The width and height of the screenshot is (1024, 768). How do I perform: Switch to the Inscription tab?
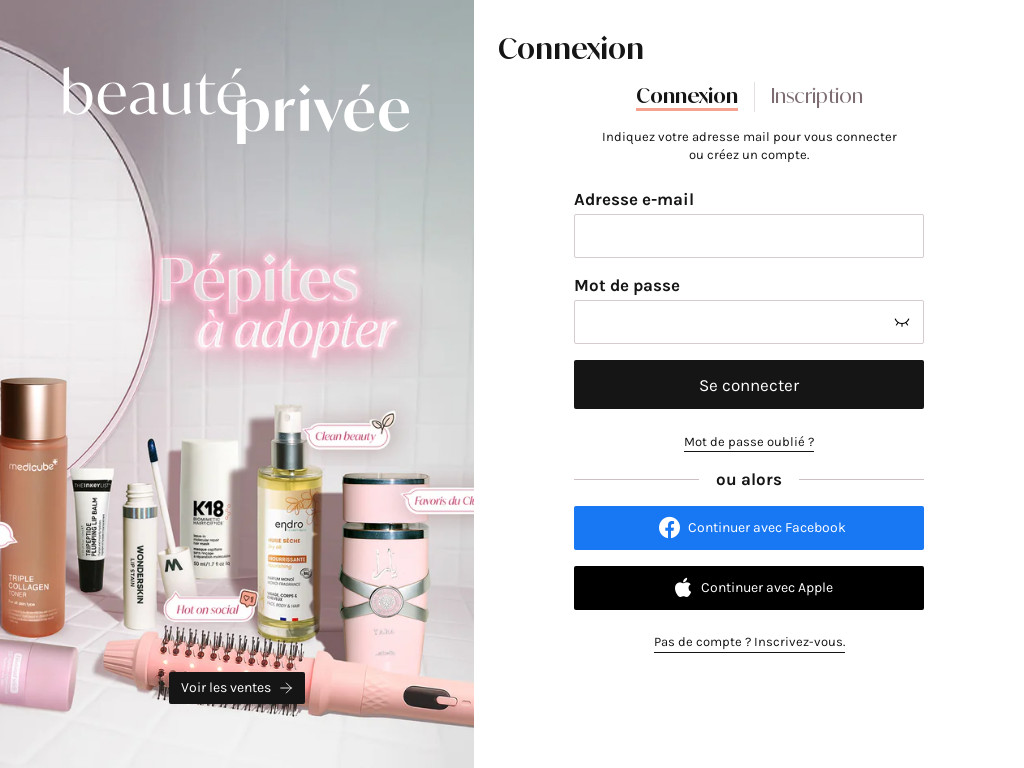coord(816,96)
